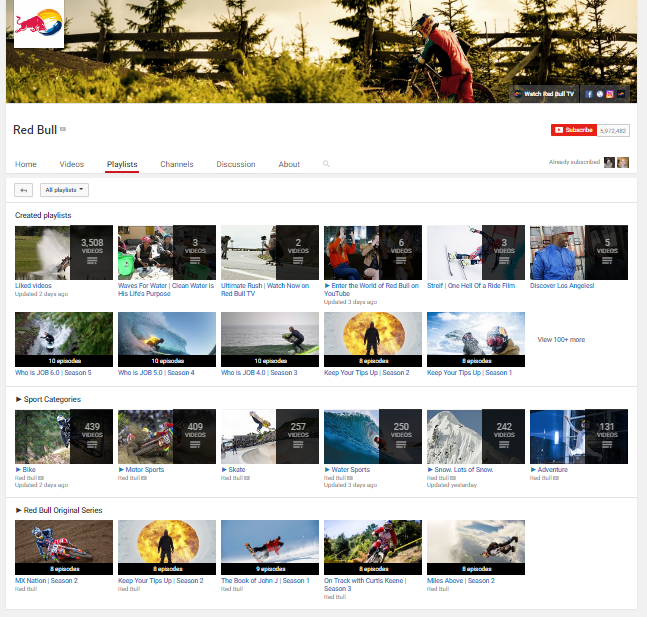The height and width of the screenshot is (617, 647).
Task: Click the verified badge beside Red Bull name
Action: point(63,129)
